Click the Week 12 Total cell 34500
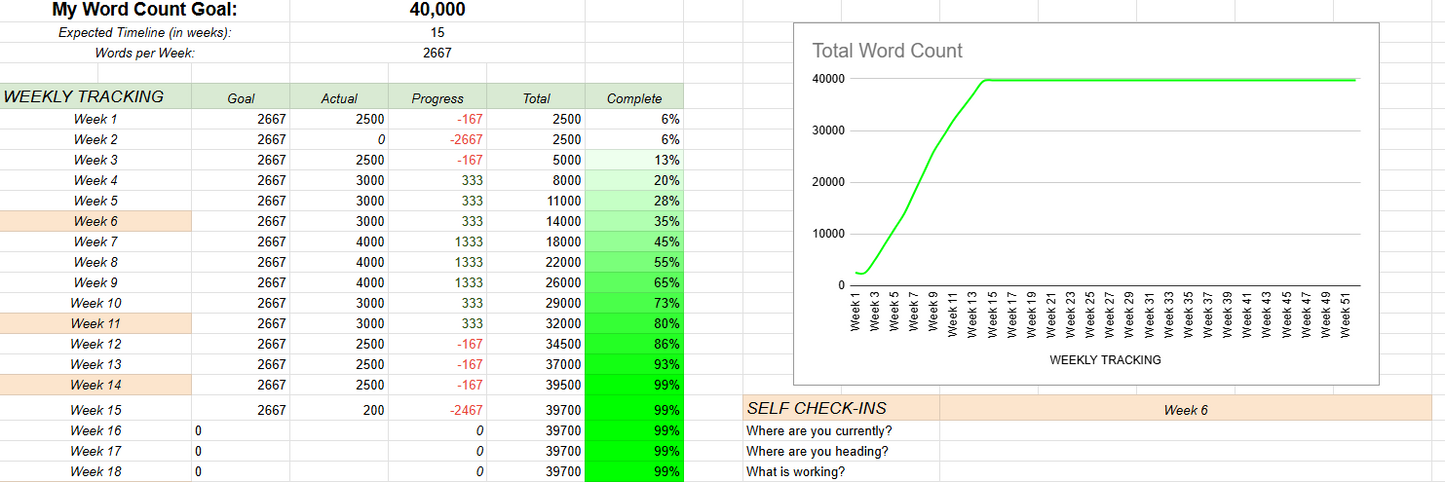 click(x=536, y=344)
